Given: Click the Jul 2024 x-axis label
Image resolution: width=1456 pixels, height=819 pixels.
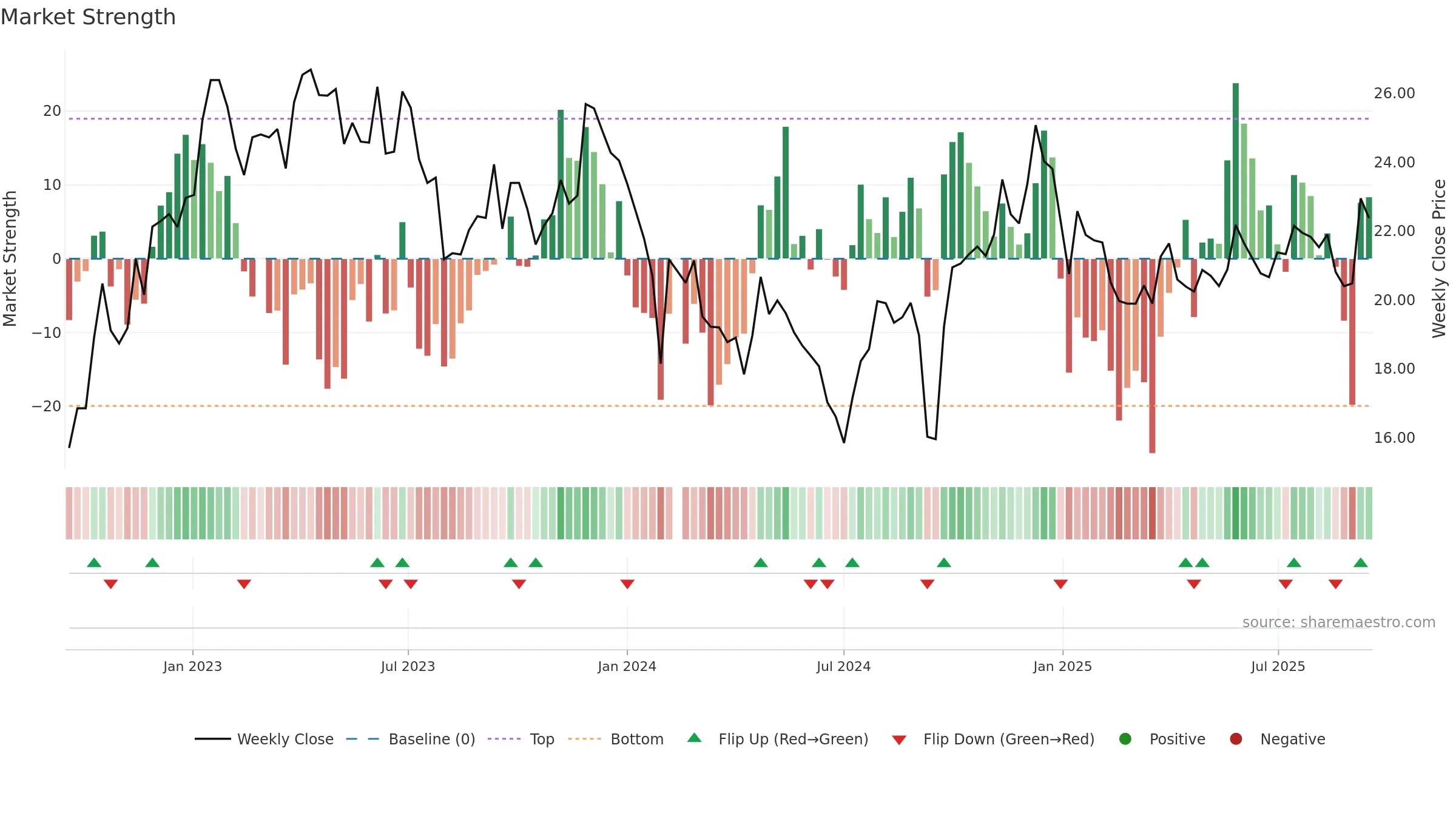Looking at the screenshot, I should [x=843, y=666].
